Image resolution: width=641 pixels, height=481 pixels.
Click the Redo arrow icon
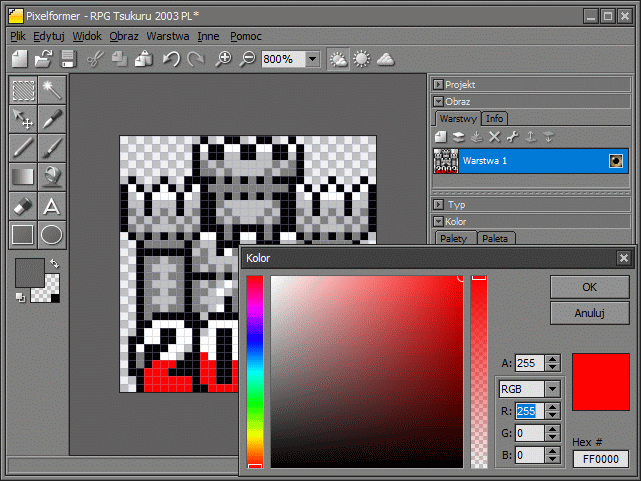click(x=196, y=59)
